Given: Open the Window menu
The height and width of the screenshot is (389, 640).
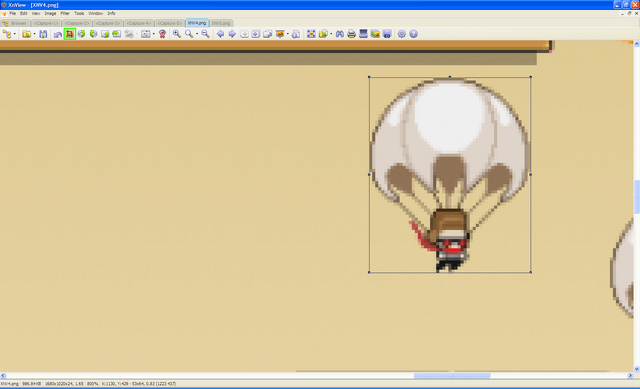Looking at the screenshot, I should (x=96, y=13).
